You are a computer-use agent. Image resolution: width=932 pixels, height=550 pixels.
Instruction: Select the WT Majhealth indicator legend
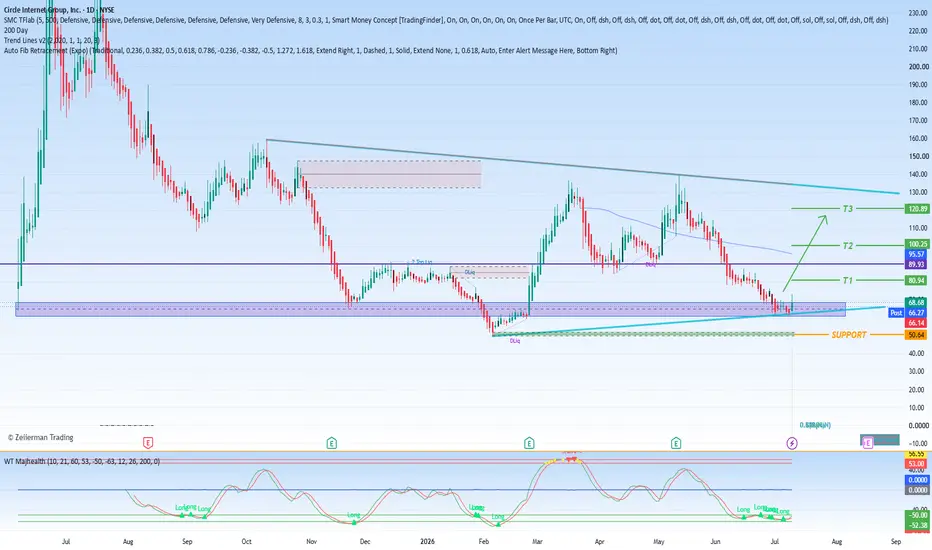click(x=82, y=461)
